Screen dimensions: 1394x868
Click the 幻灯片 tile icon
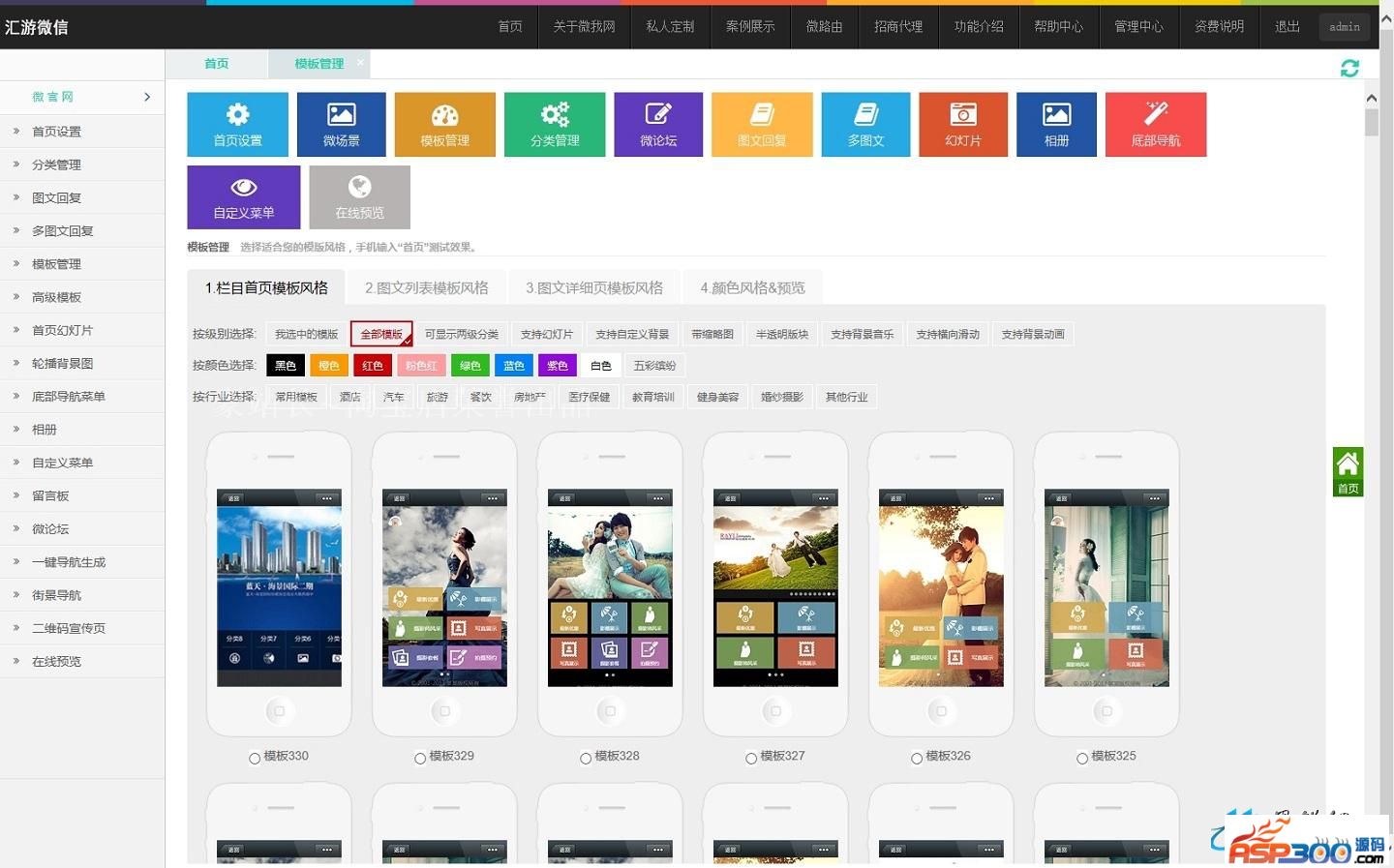pos(963,115)
